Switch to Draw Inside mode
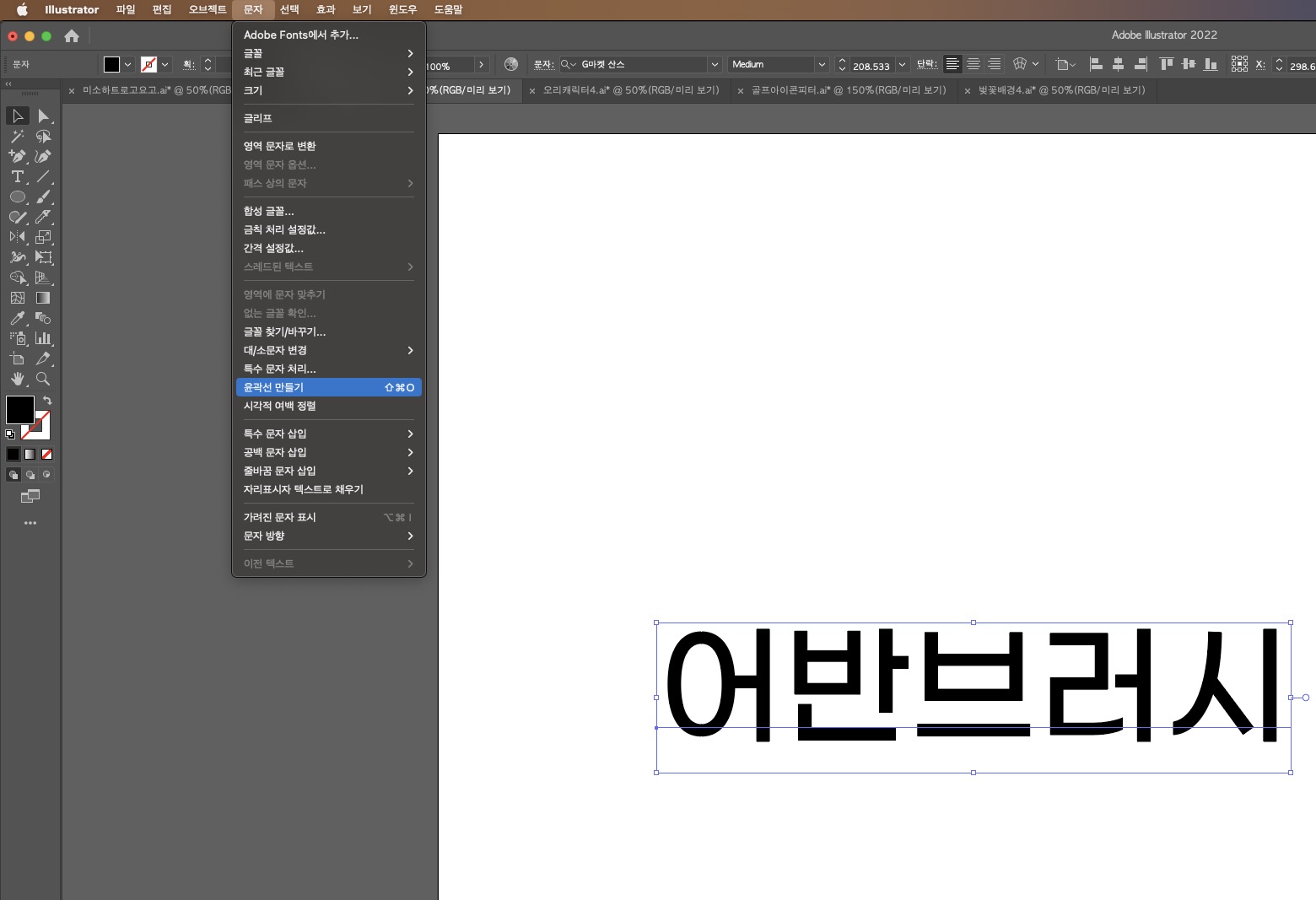Screen dimensions: 1316x900 coord(46,475)
